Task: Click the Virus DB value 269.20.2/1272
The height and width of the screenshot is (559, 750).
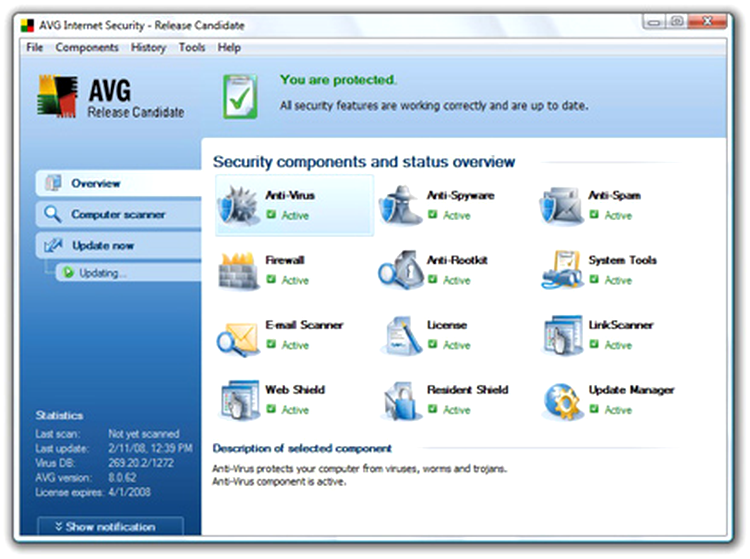Action: [x=141, y=462]
